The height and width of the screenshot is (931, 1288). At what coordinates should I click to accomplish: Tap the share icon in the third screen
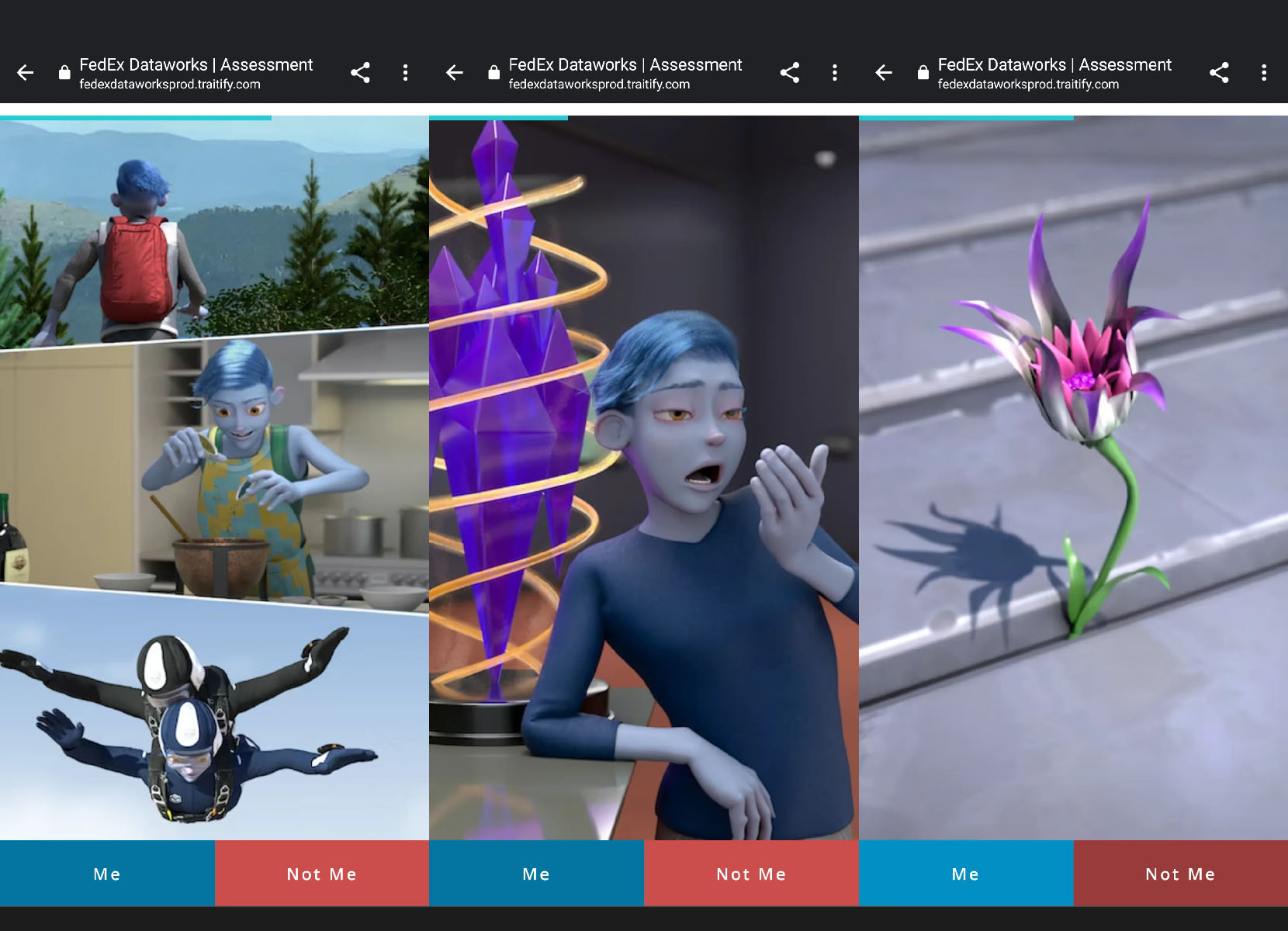[1219, 73]
